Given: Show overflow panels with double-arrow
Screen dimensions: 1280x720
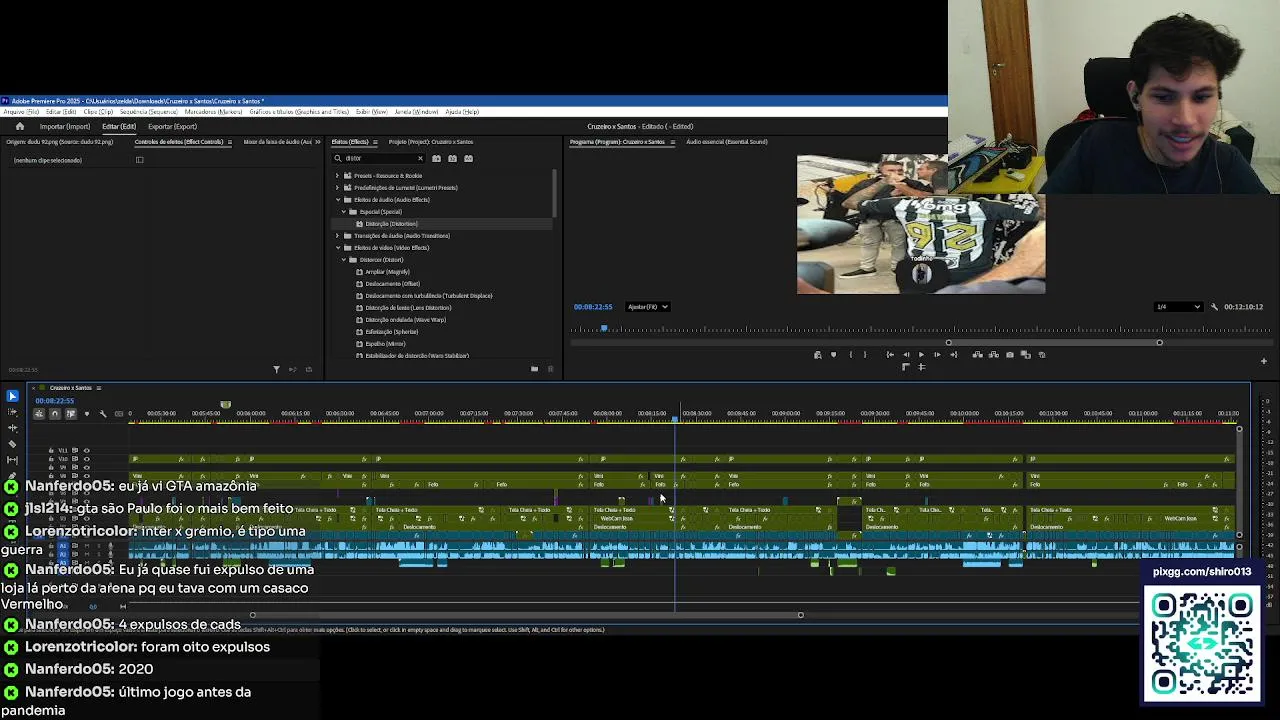Looking at the screenshot, I should [x=318, y=142].
